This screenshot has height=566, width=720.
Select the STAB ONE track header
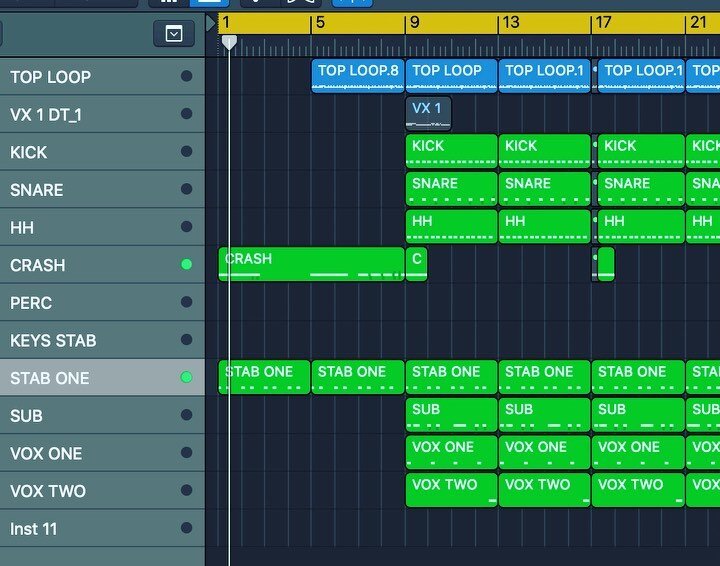[x=102, y=378]
